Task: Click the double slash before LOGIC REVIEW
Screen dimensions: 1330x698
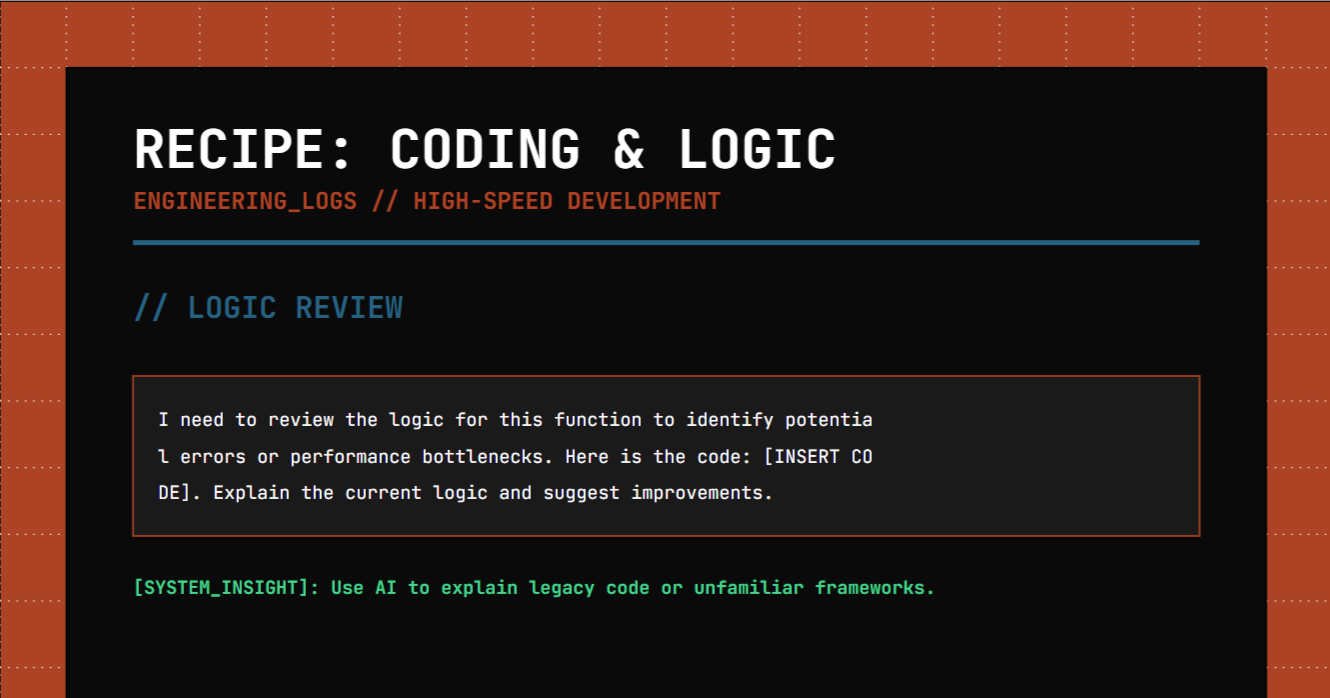Action: [x=150, y=308]
